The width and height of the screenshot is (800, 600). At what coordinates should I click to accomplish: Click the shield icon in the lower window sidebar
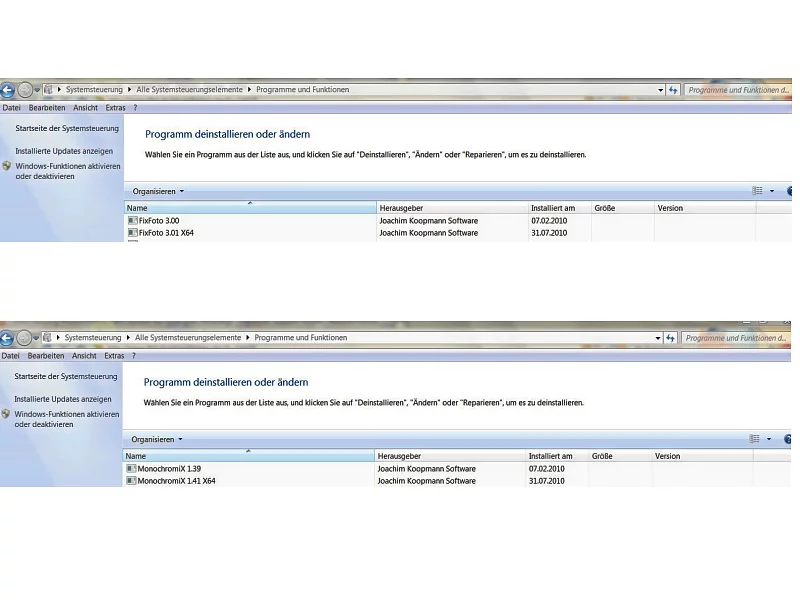pos(6,414)
